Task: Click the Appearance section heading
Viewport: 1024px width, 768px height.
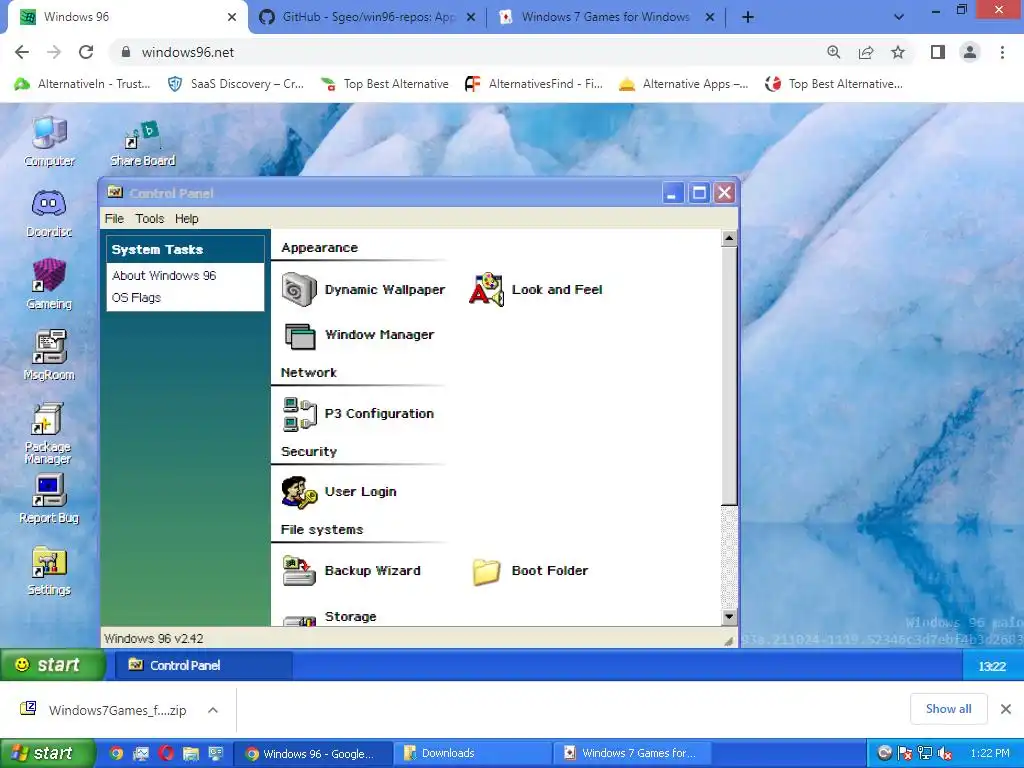Action: point(319,248)
